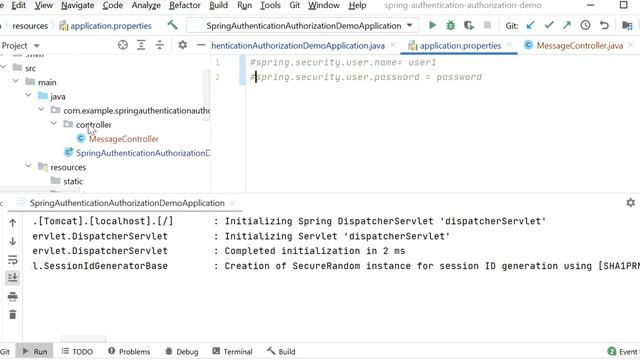Open the View menu

coord(44,5)
